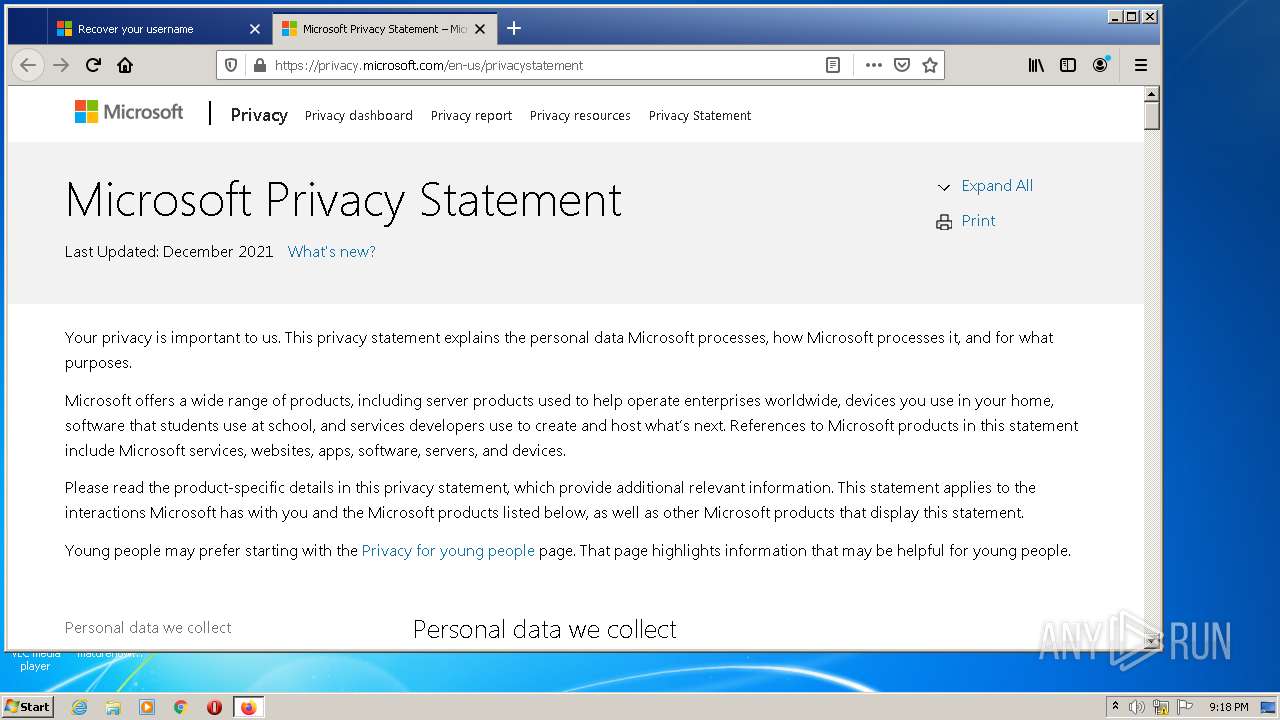The height and width of the screenshot is (720, 1280).
Task: Launch Chrome from the taskbar
Action: pyautogui.click(x=181, y=707)
